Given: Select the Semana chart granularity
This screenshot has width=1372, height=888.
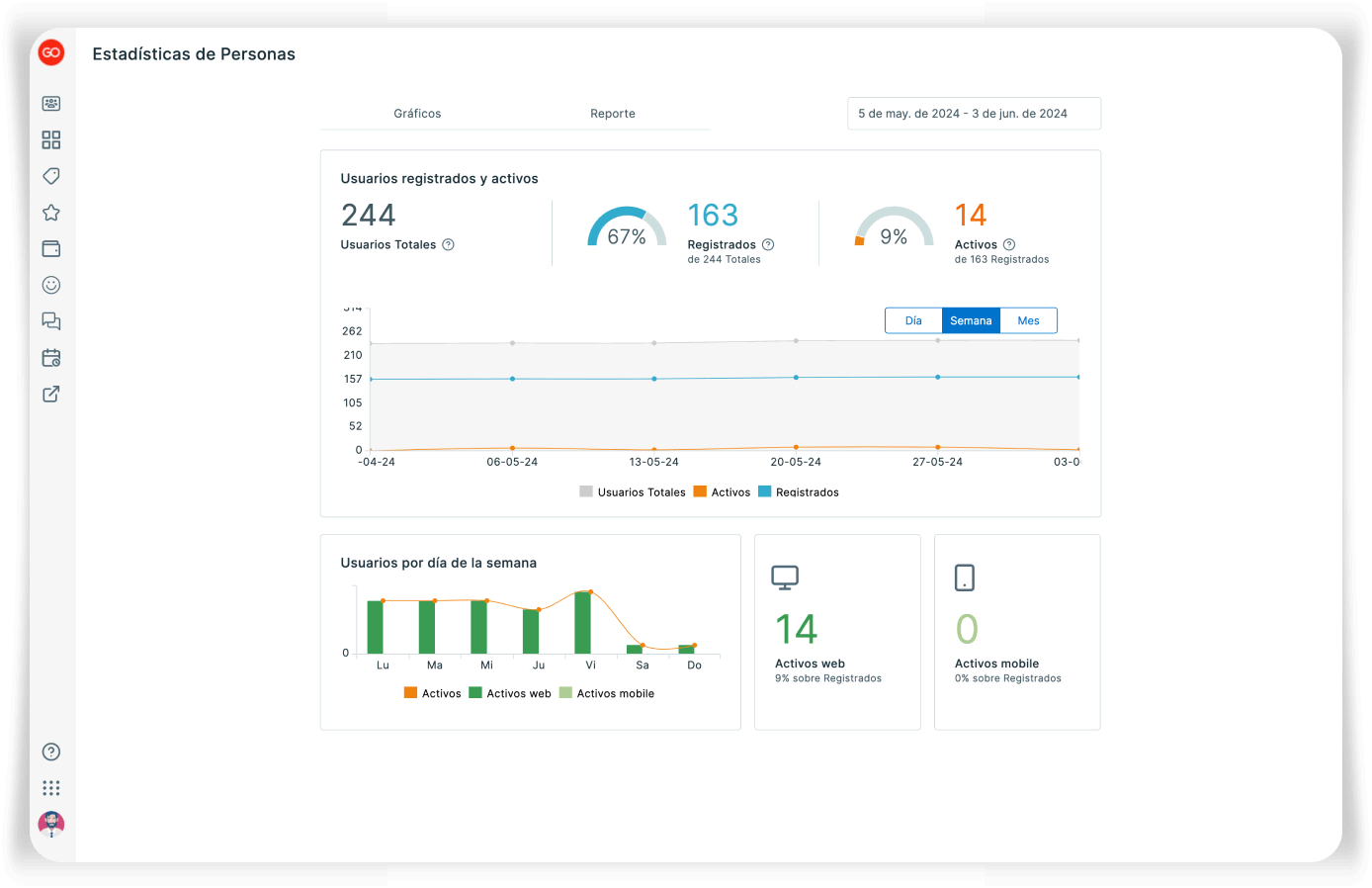Looking at the screenshot, I should click(971, 320).
